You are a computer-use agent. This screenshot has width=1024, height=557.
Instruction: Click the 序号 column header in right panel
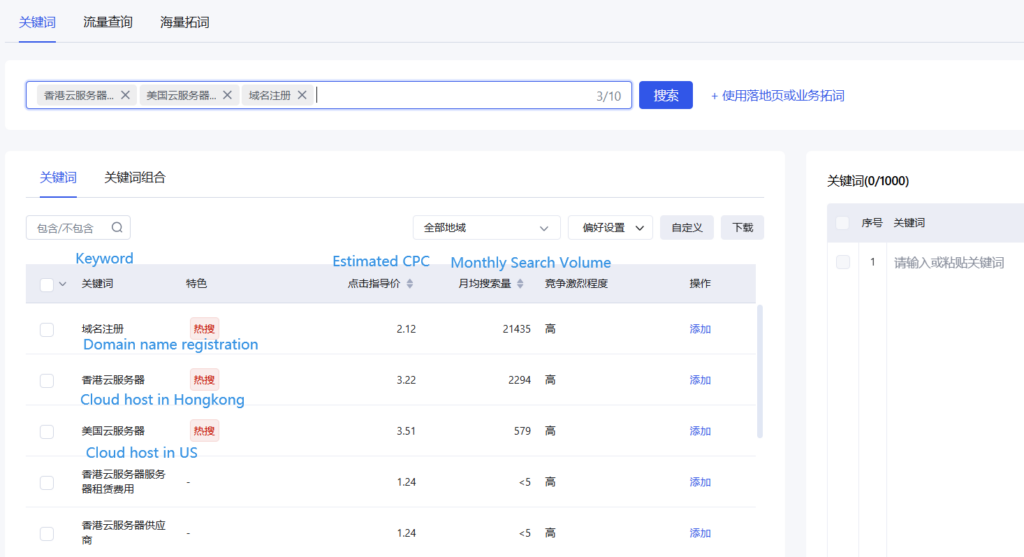pyautogui.click(x=872, y=223)
